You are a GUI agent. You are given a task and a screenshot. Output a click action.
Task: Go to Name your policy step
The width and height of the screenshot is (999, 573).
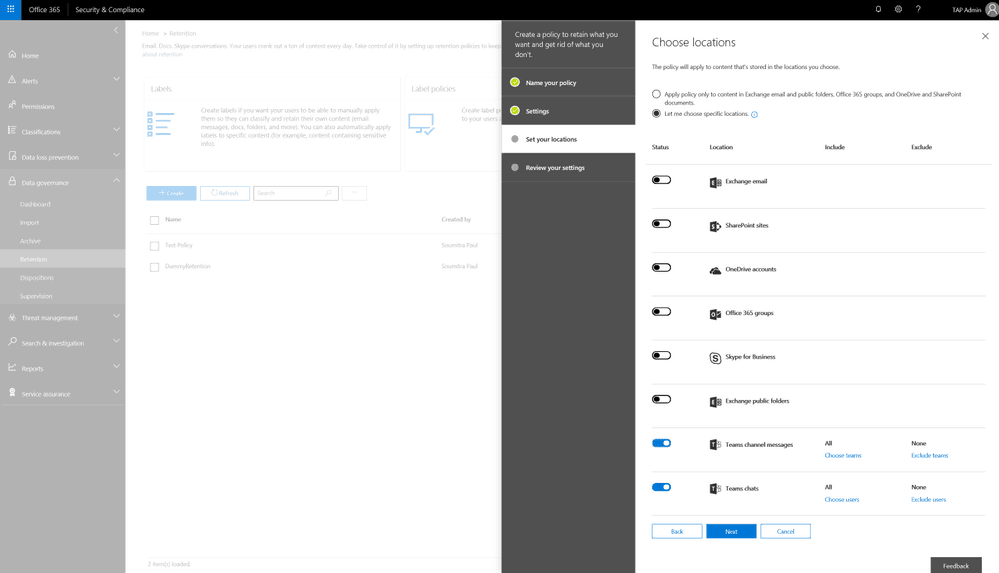click(x=568, y=82)
